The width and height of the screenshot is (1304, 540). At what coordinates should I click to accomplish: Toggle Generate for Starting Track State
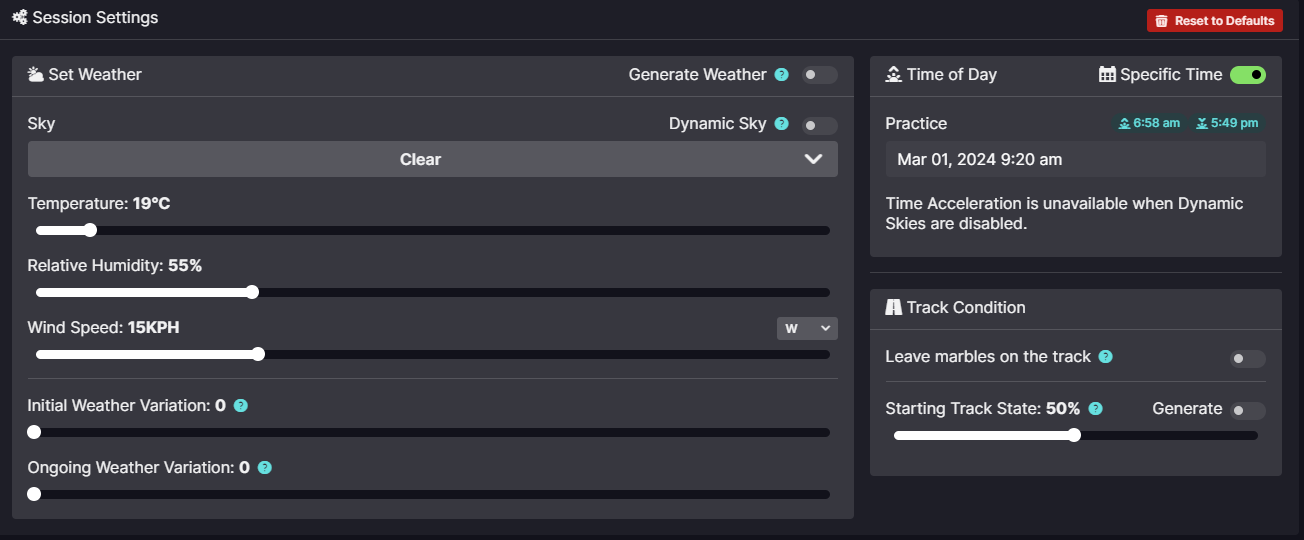tap(1247, 410)
